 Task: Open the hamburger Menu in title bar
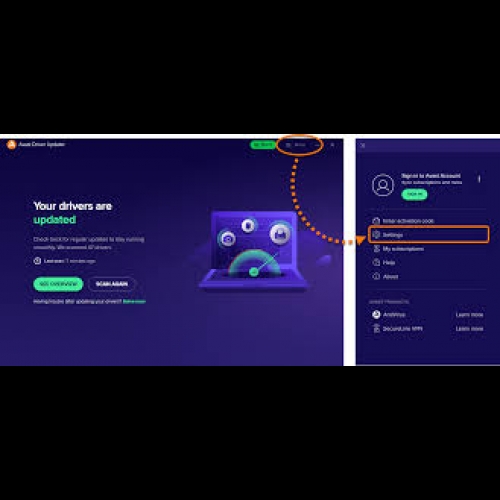click(x=296, y=145)
